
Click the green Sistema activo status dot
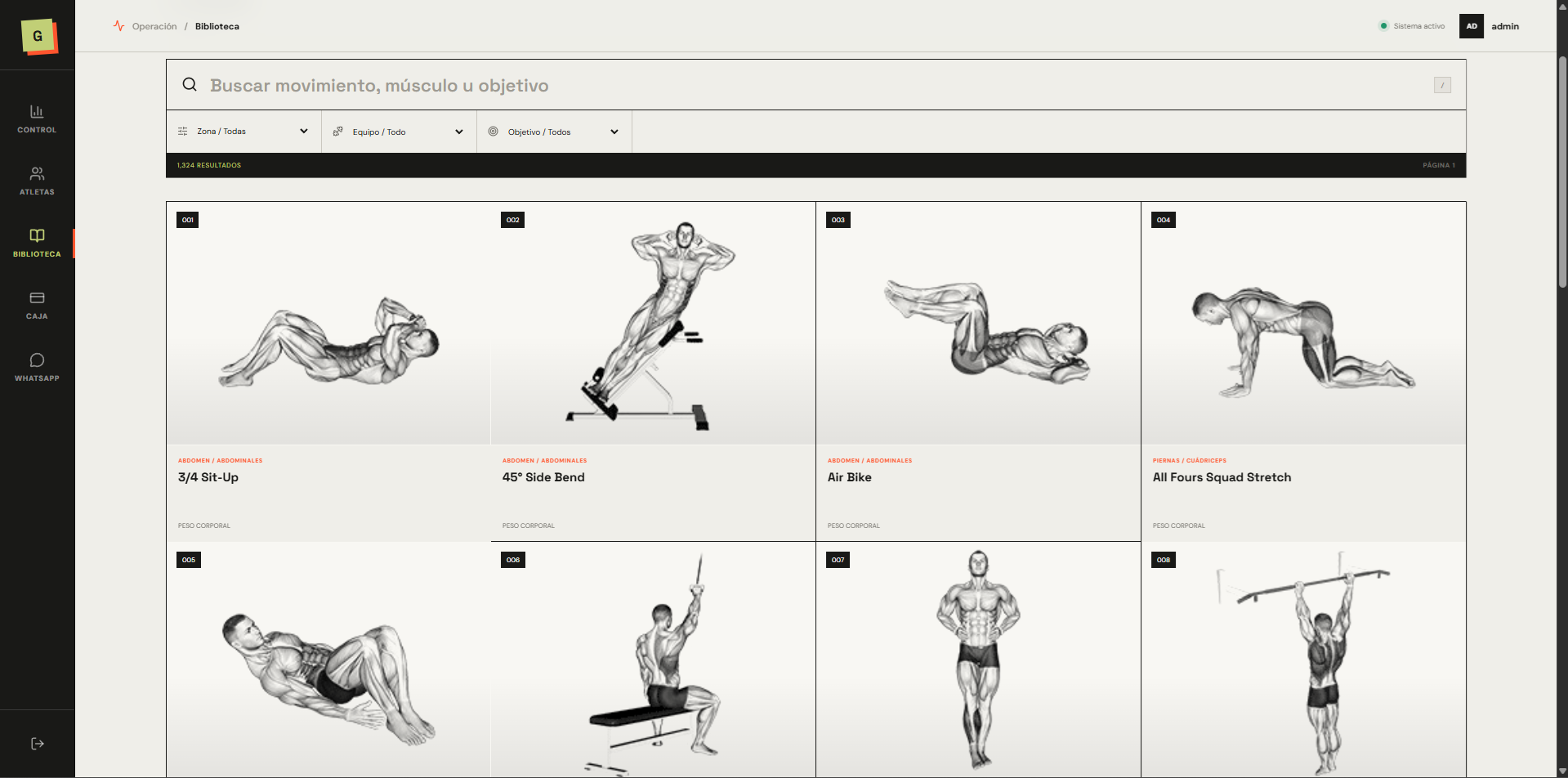1383,26
